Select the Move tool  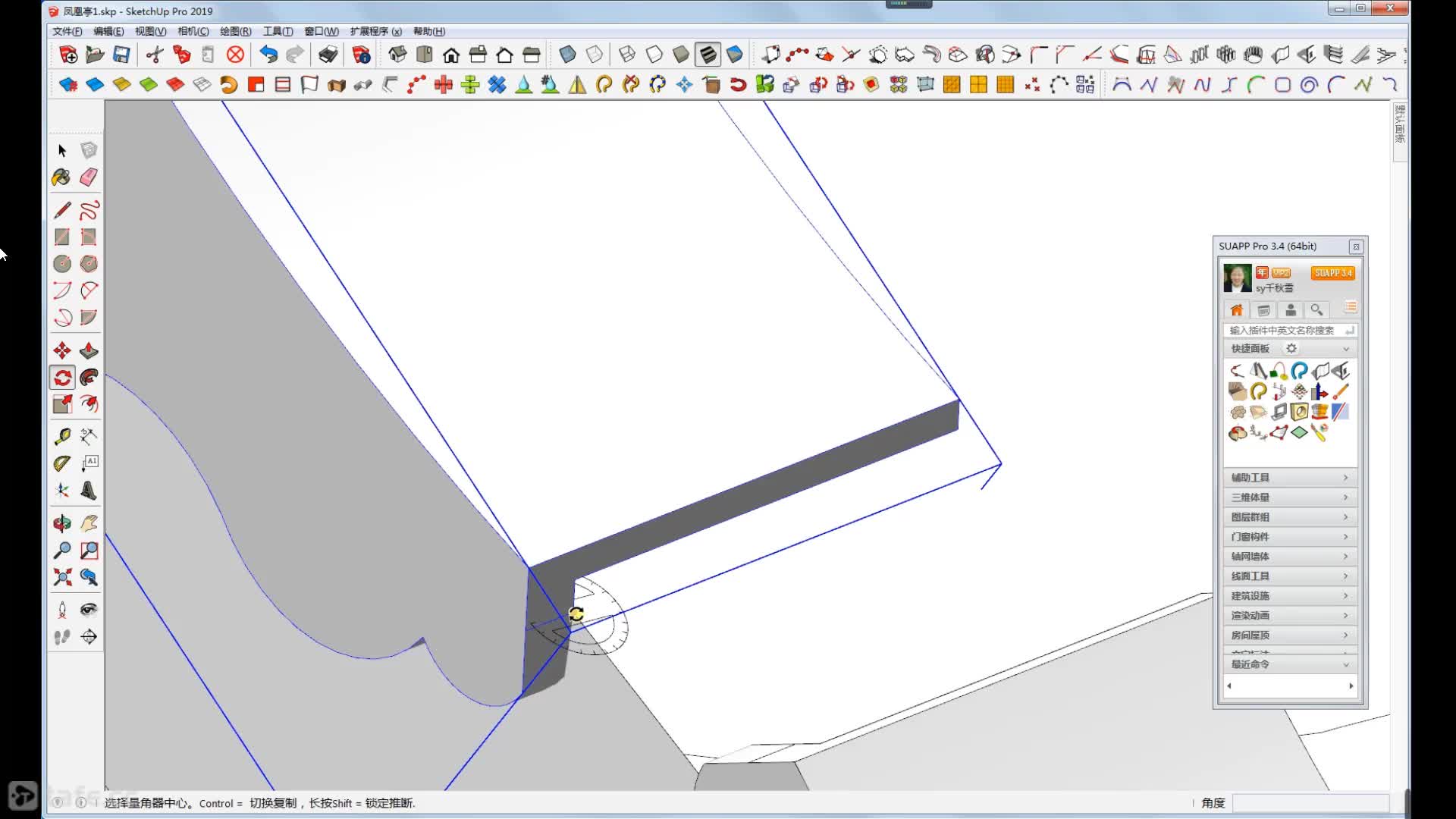62,350
